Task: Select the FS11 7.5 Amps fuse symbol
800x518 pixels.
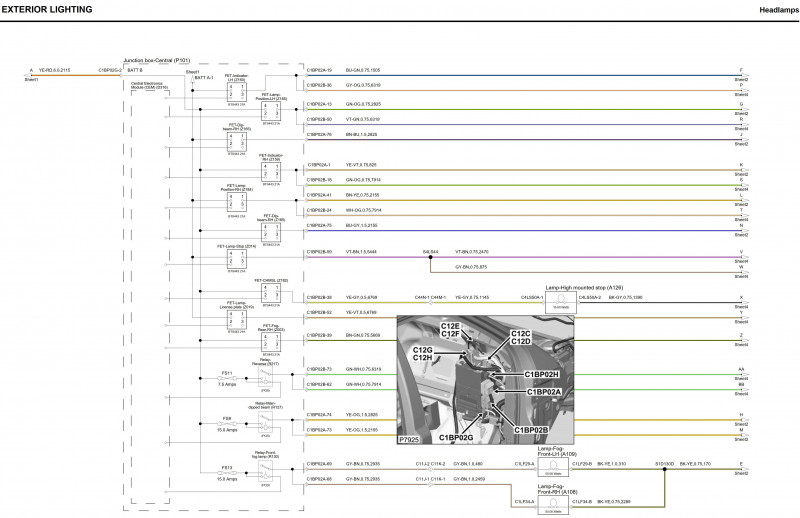Action: [x=228, y=378]
